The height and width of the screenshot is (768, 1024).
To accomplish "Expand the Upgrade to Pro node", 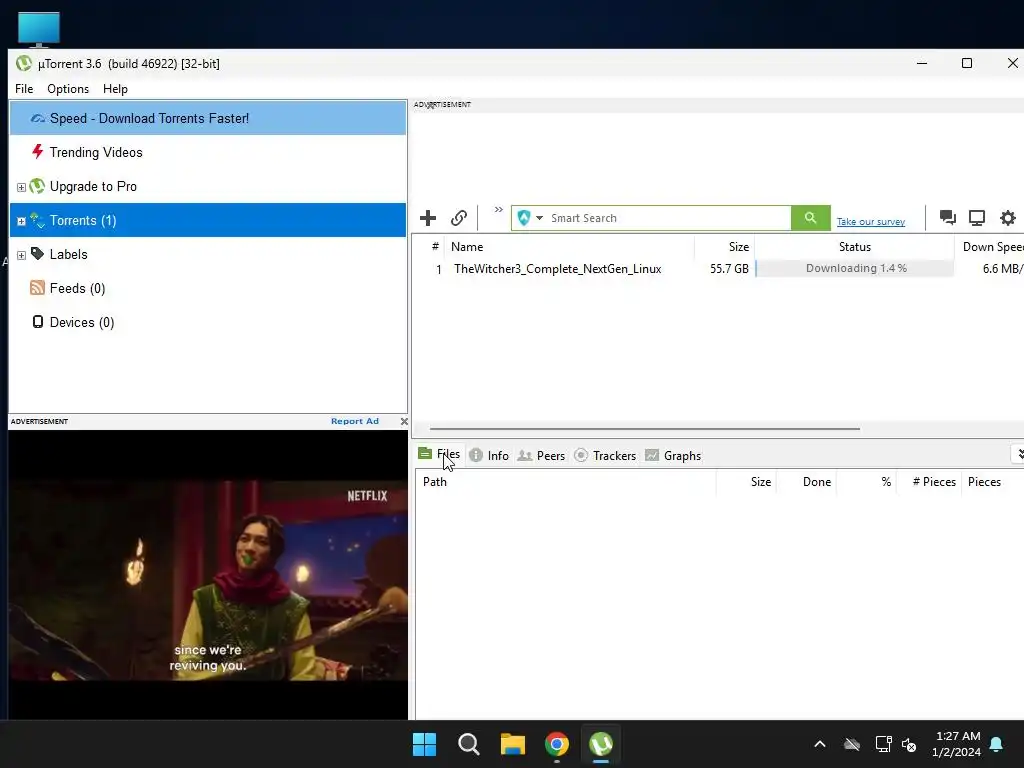I will point(21,187).
